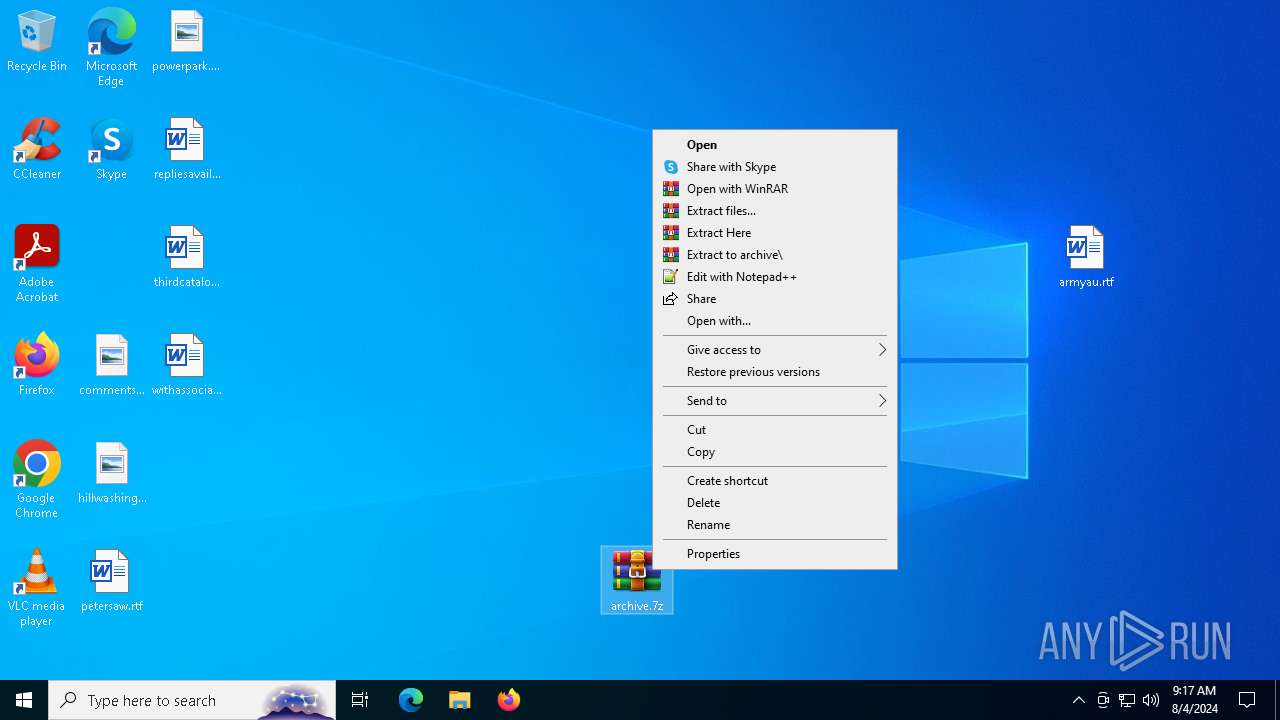
Task: Open the notification center icon
Action: pyautogui.click(x=1247, y=700)
